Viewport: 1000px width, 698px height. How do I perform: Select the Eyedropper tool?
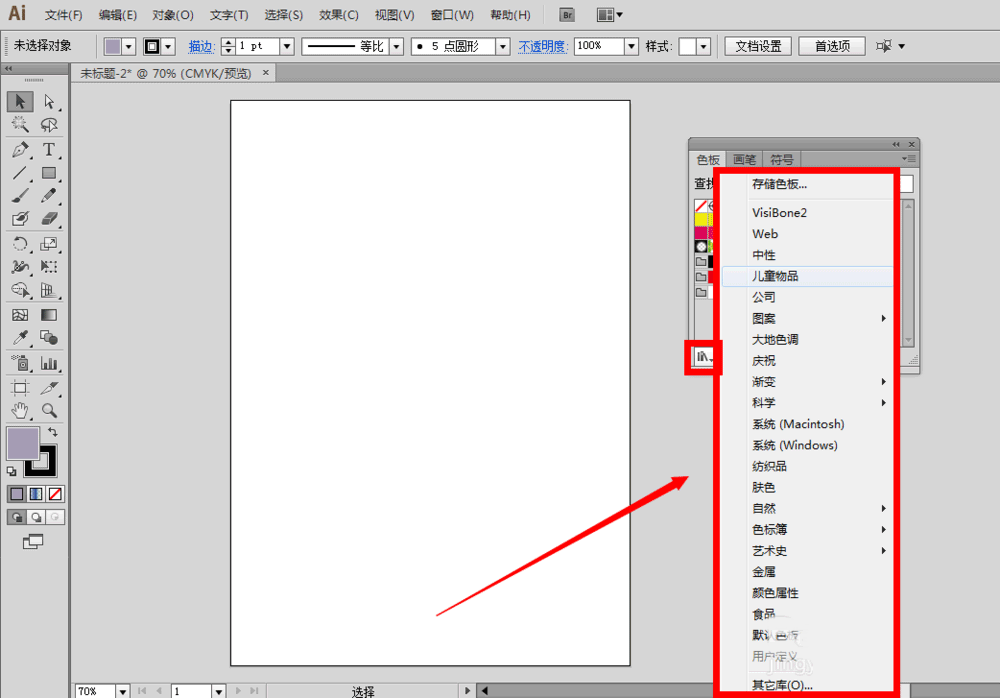click(20, 338)
